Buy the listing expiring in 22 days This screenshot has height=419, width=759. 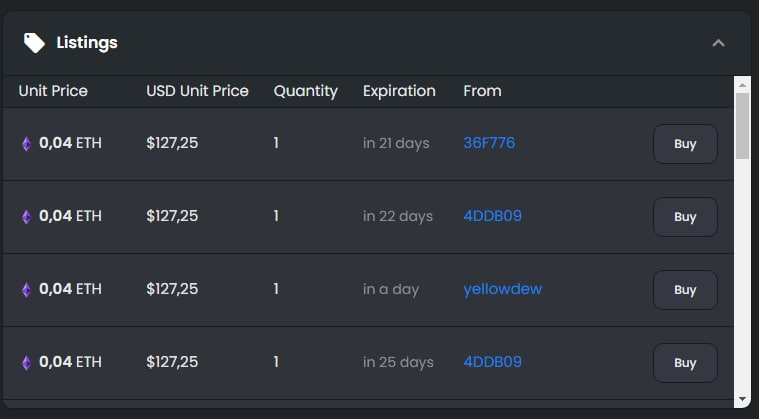pyautogui.click(x=685, y=217)
